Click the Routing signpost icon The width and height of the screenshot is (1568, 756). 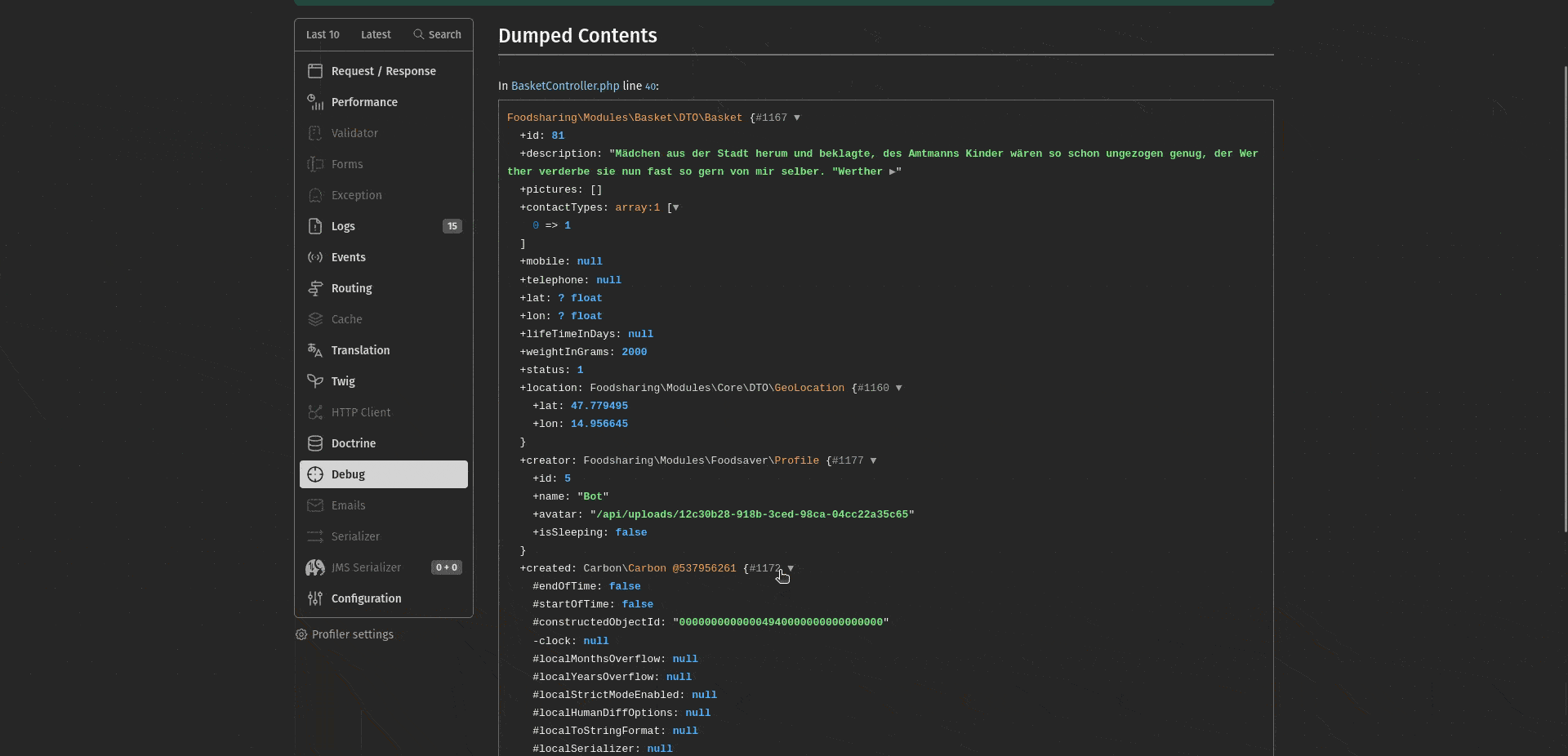315,288
